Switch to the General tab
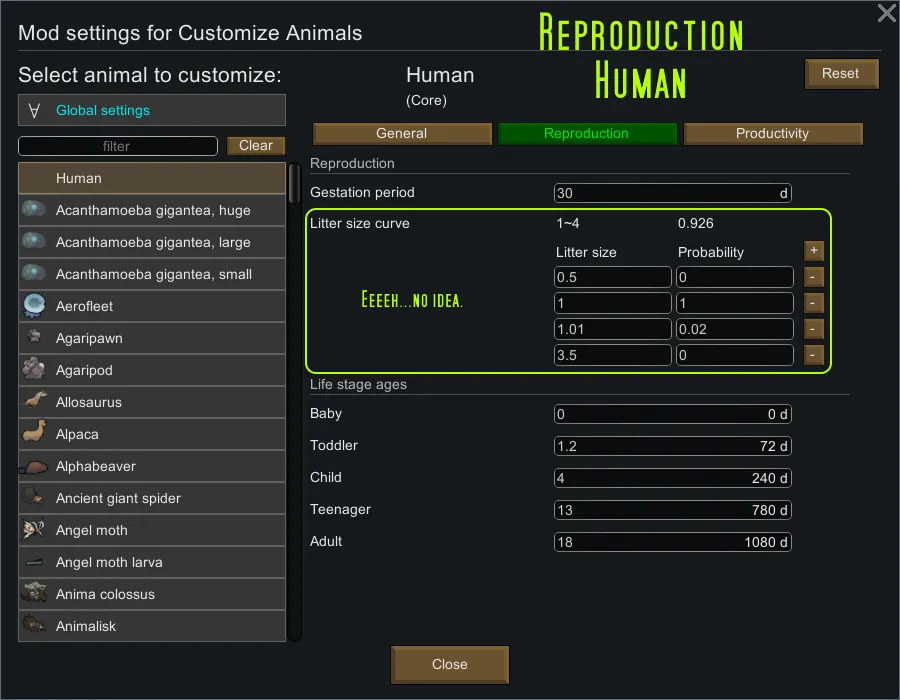This screenshot has width=900, height=700. coord(402,133)
